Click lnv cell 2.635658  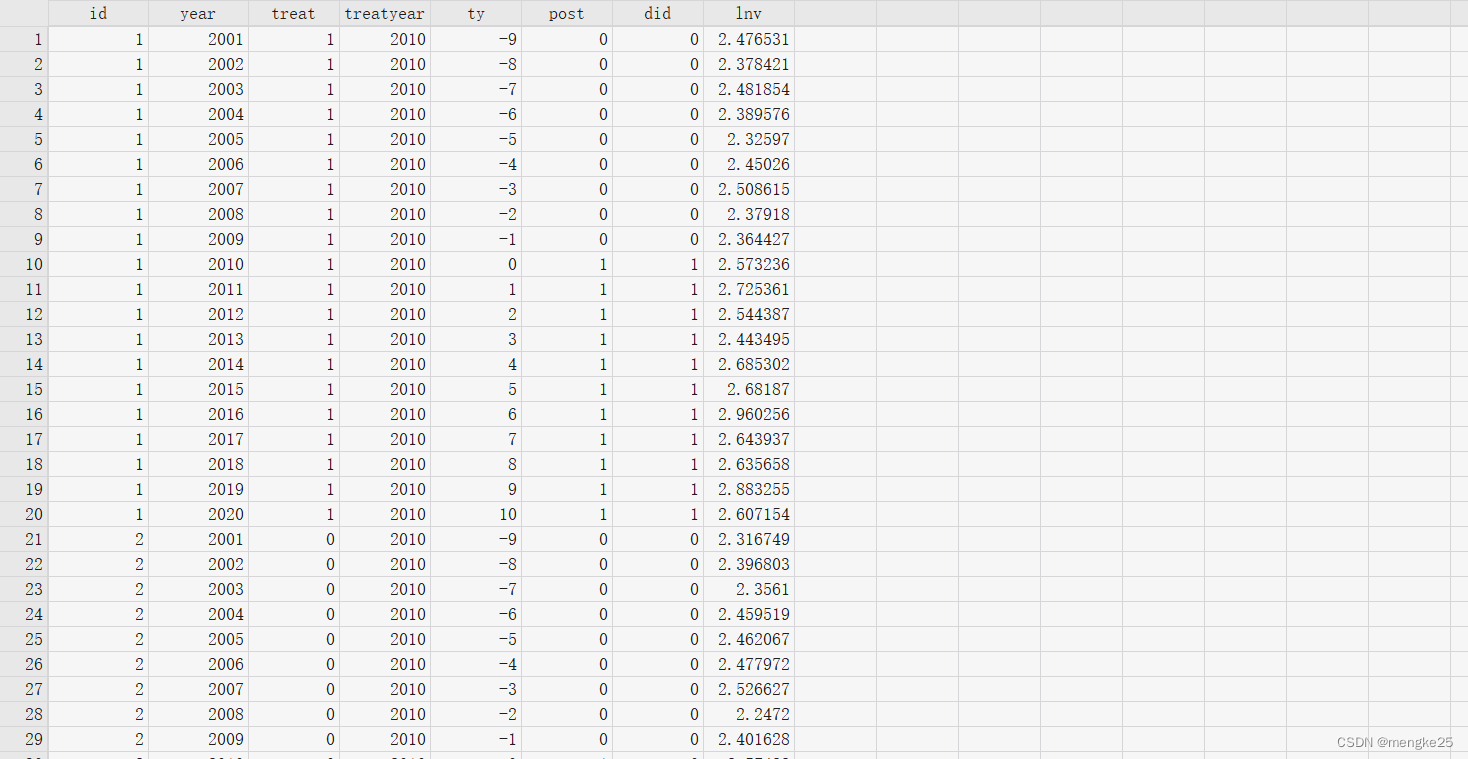click(749, 464)
